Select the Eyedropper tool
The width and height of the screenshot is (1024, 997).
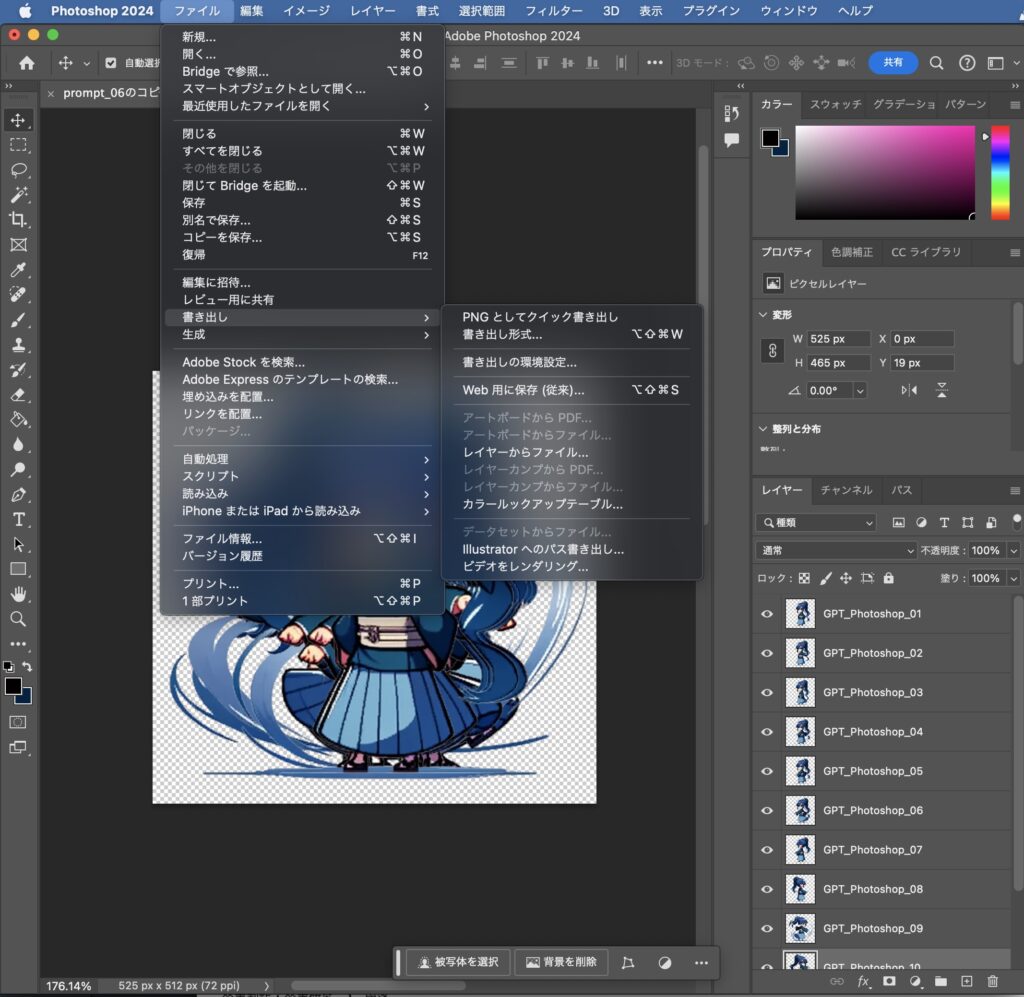point(18,270)
